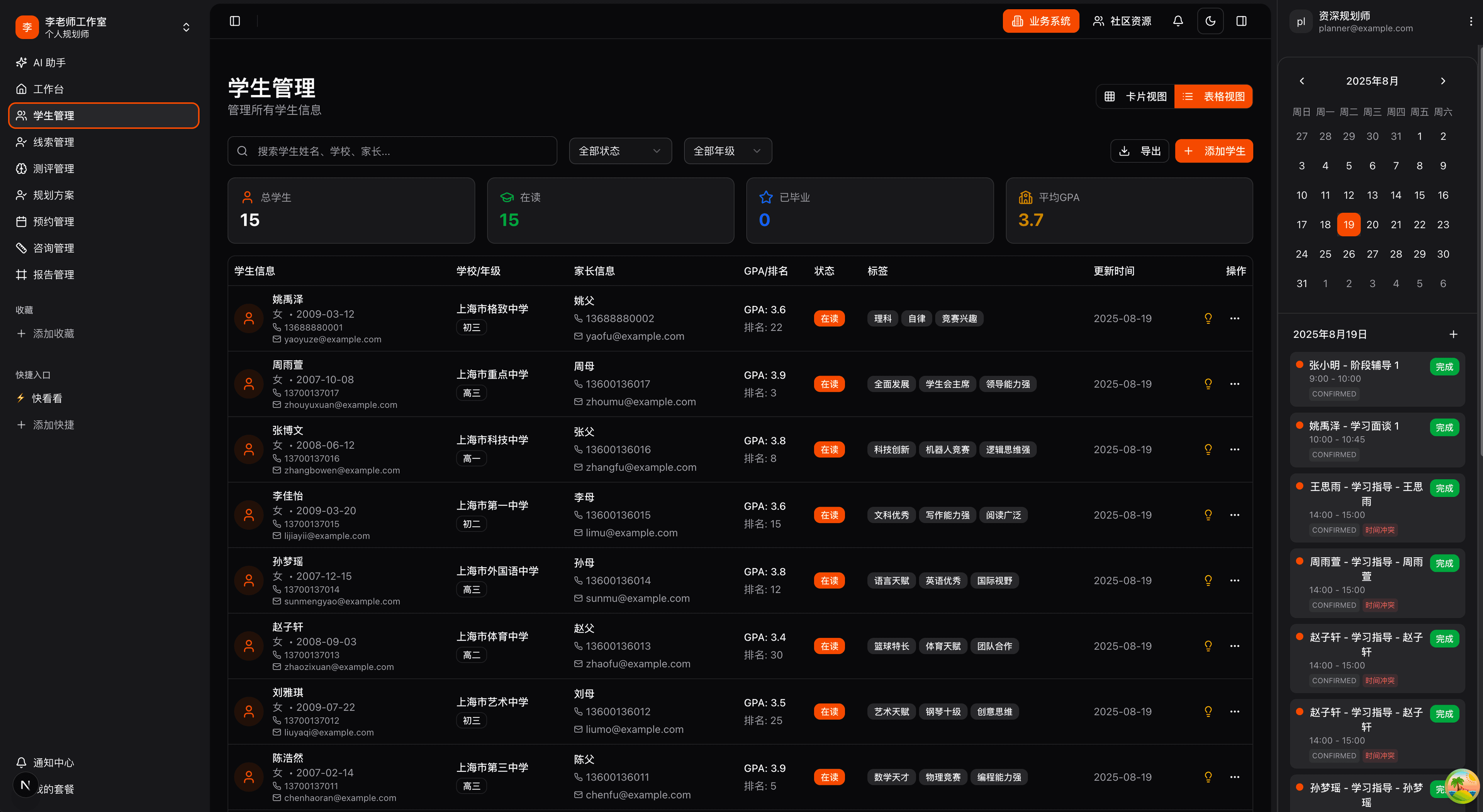This screenshot has height=812, width=1483.
Task: Switch to dark/light mode toggle
Action: 1210,21
